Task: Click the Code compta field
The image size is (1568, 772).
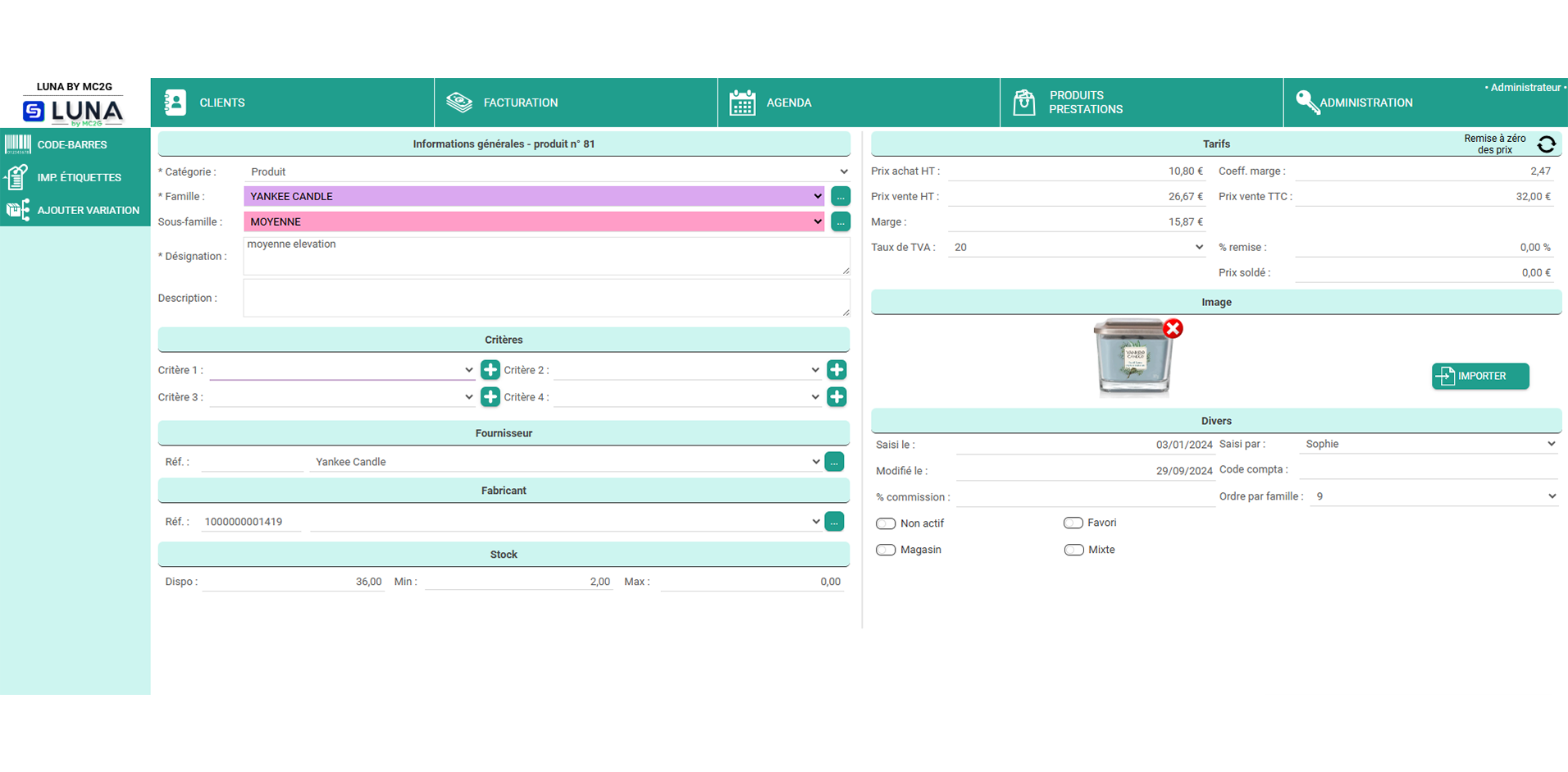Action: (1429, 469)
